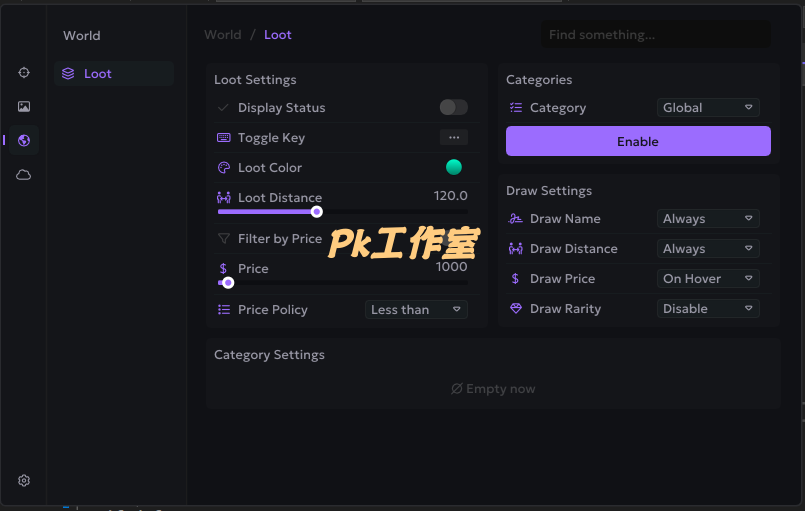Select the Loot menu item
This screenshot has width=805, height=511.
[x=114, y=73]
